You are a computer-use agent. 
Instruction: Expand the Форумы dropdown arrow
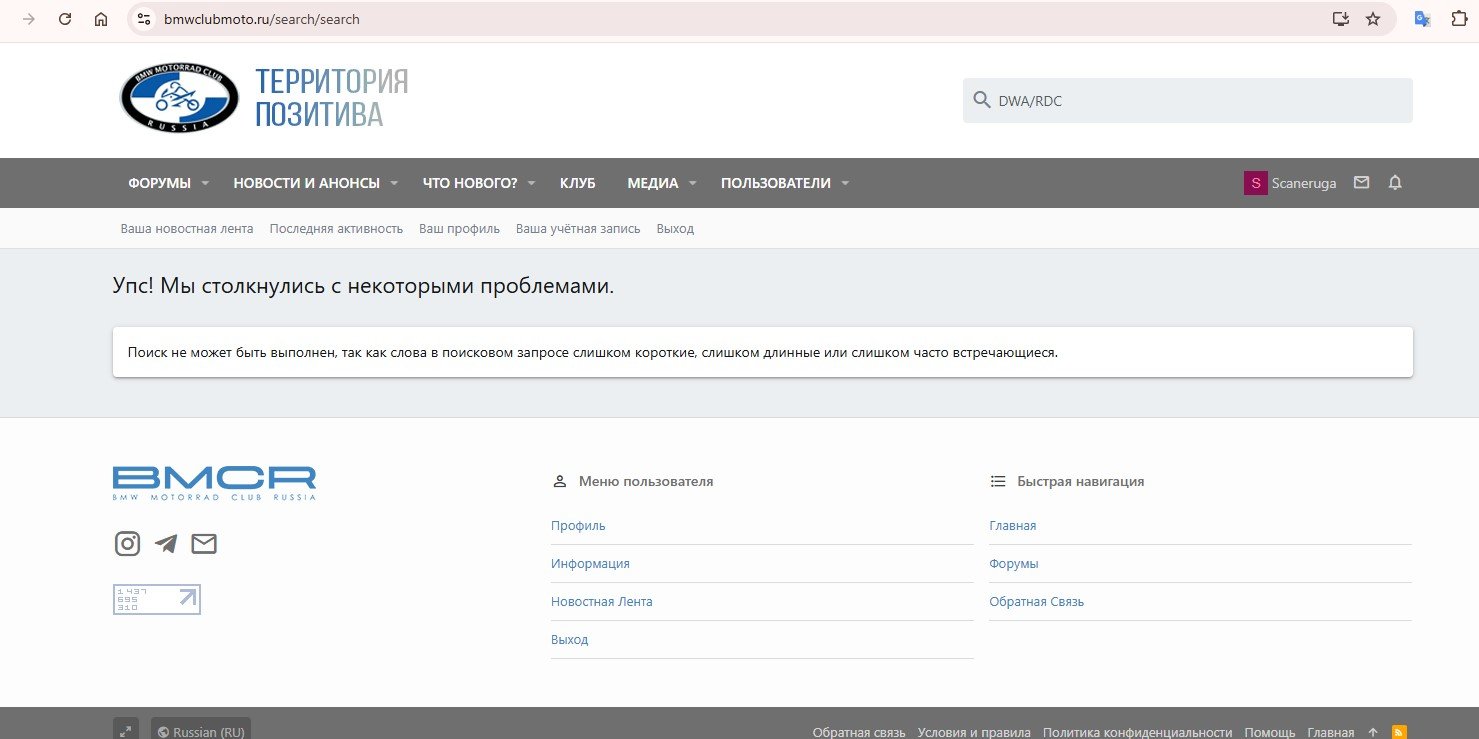click(205, 183)
